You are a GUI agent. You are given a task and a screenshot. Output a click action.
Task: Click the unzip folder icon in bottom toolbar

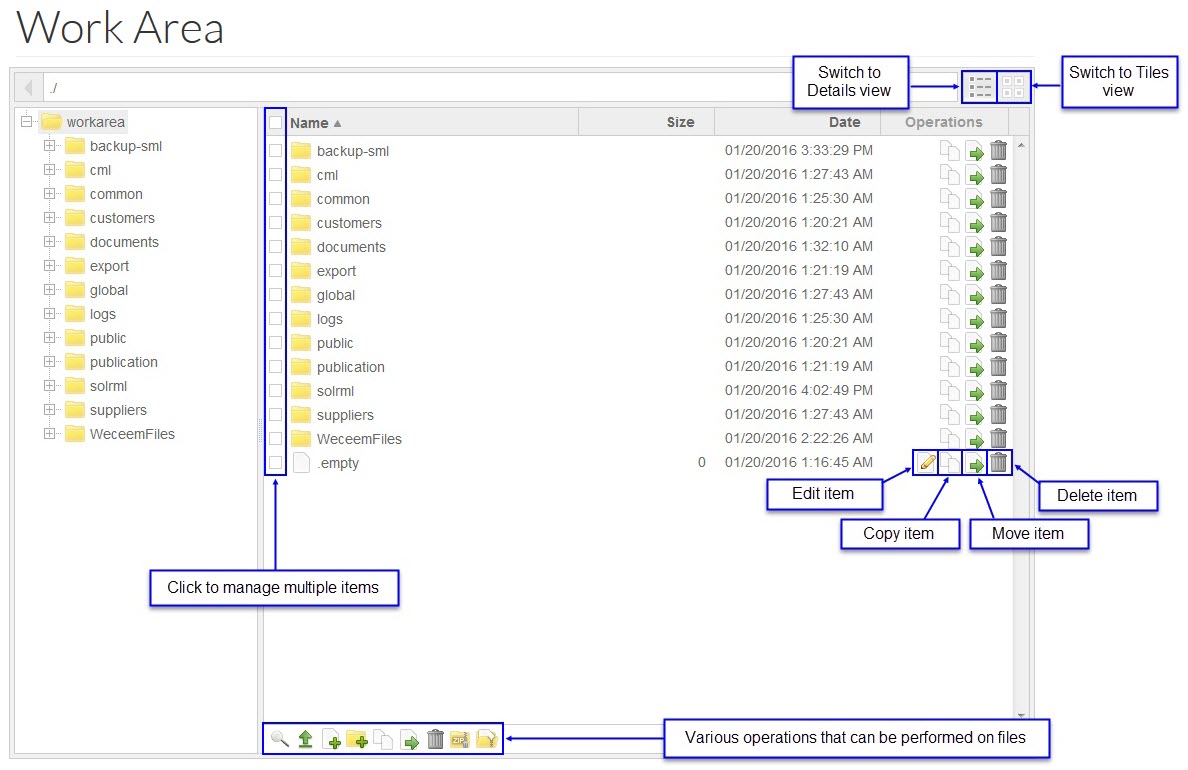(x=486, y=739)
